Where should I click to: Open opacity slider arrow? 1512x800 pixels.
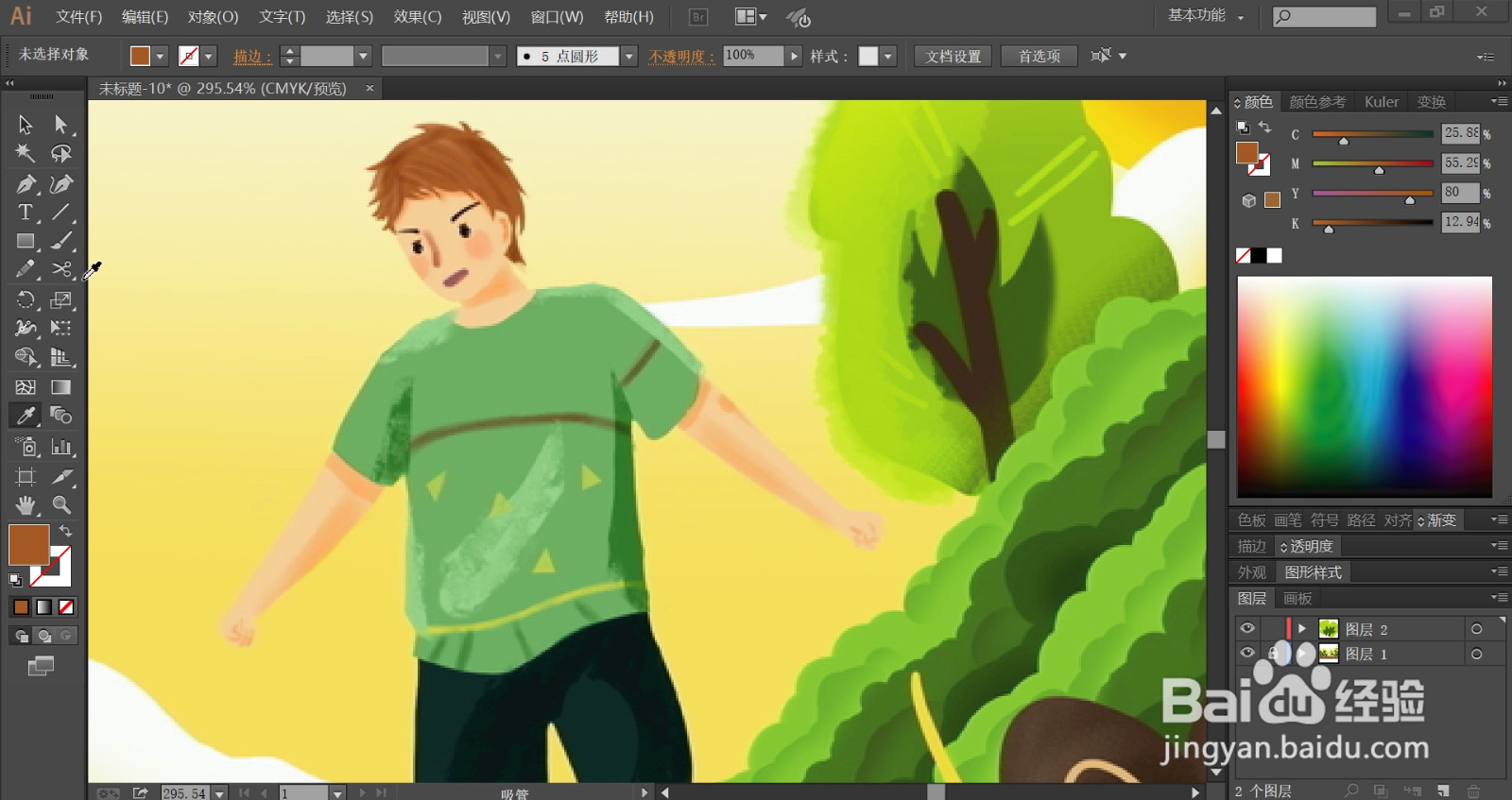coord(795,57)
